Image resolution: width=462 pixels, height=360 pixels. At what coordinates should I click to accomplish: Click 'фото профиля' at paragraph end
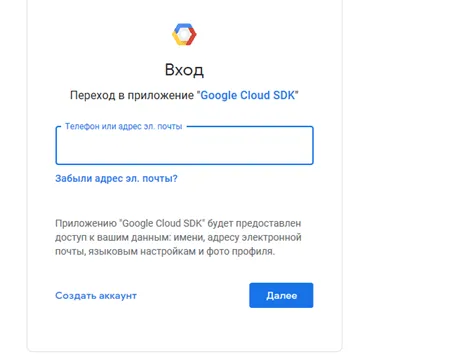(239, 252)
